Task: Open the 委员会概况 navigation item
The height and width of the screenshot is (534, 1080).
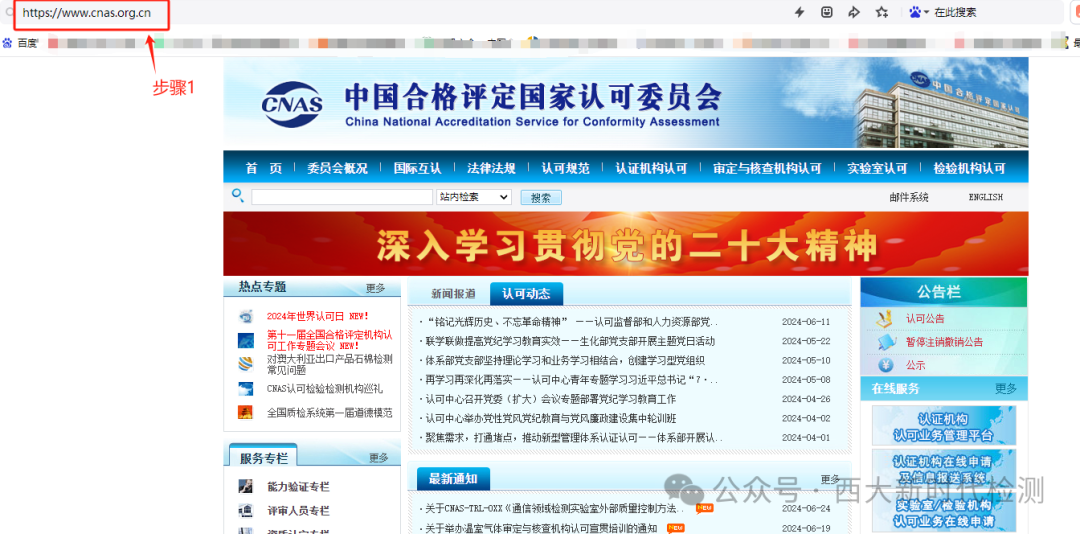Action: pyautogui.click(x=338, y=168)
